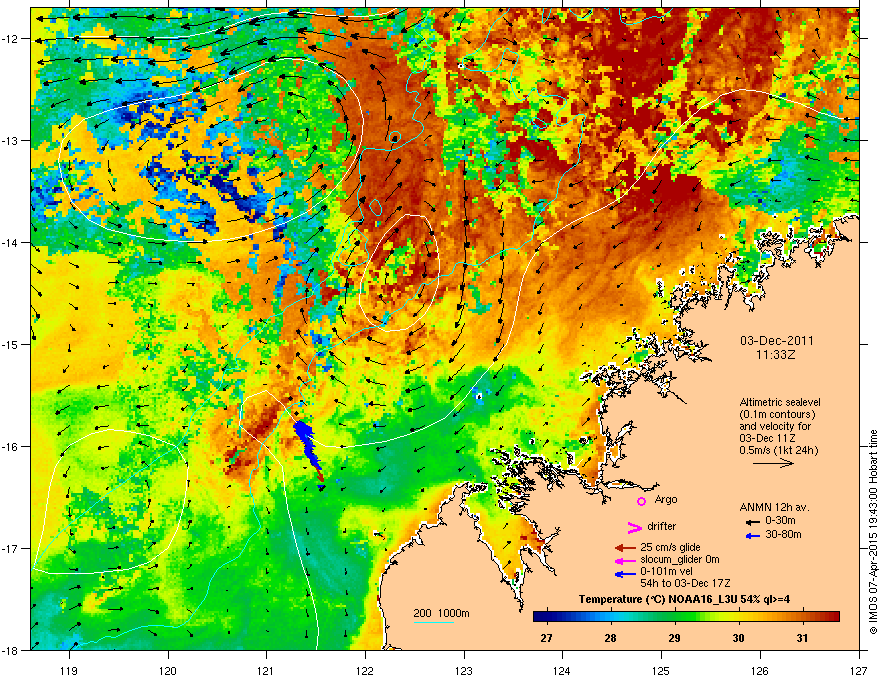Click the black 0-30m ANMN legend arrow

point(752,522)
